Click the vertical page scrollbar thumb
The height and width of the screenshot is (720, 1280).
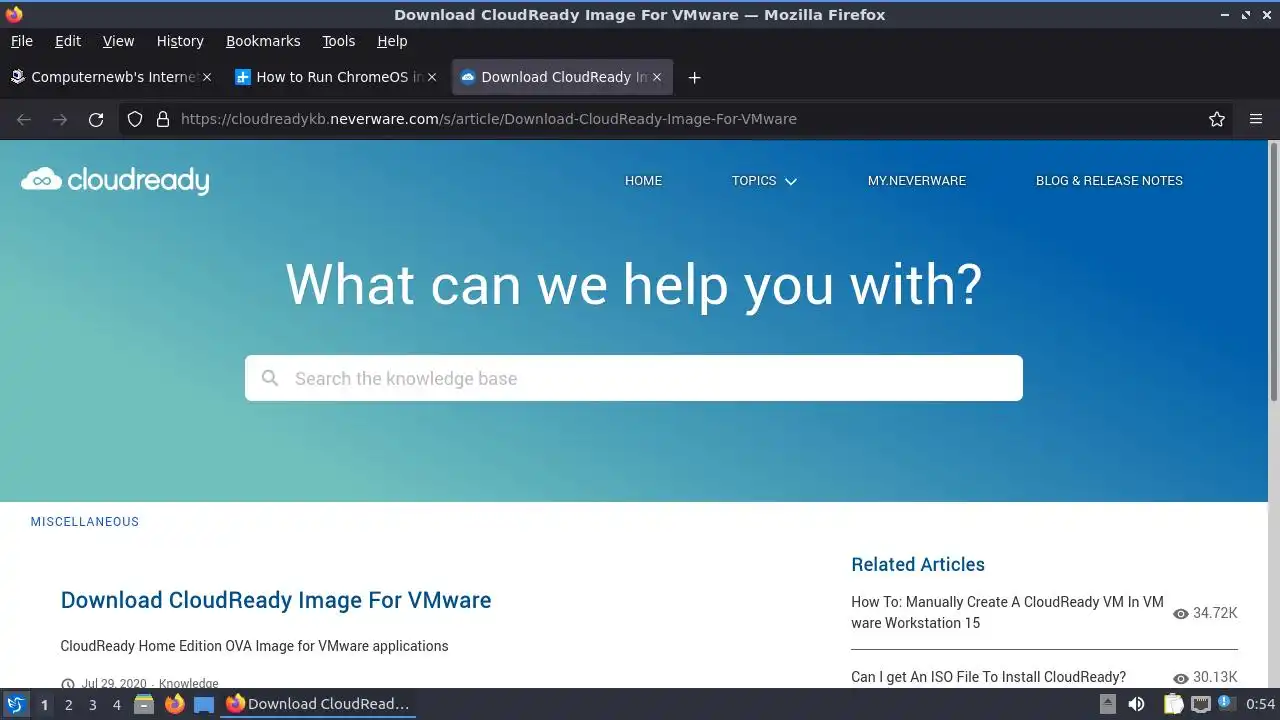1273,272
